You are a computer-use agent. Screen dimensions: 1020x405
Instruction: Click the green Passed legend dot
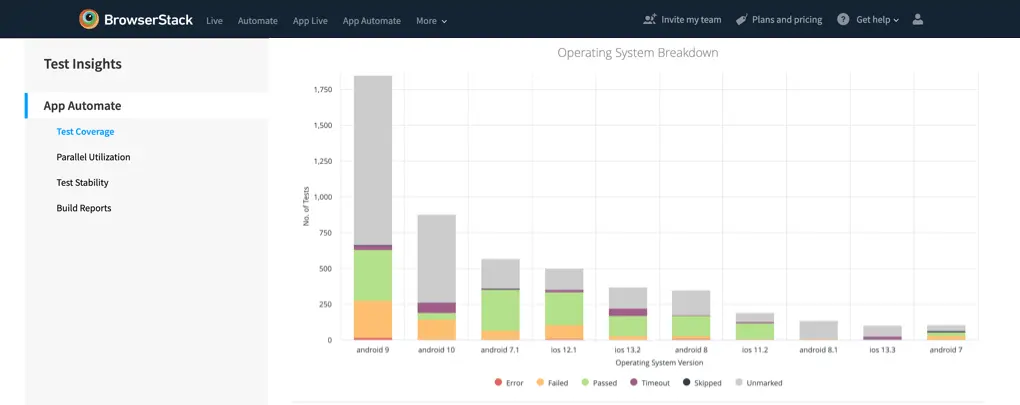pyautogui.click(x=585, y=383)
